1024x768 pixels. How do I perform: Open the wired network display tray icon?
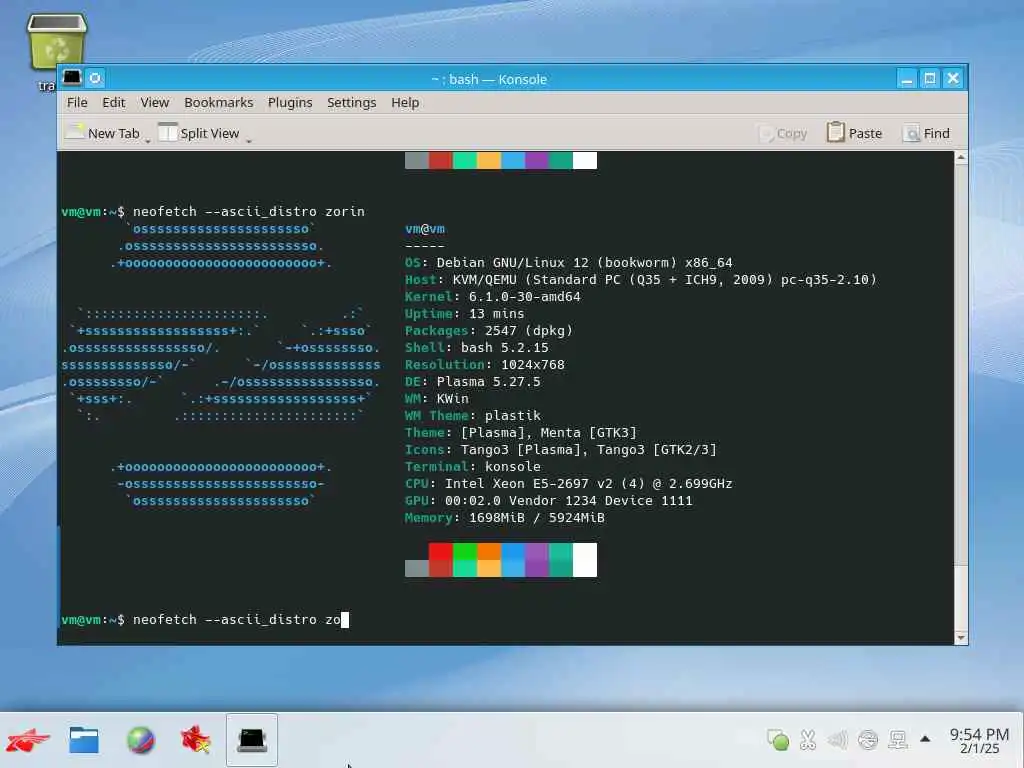tap(898, 740)
